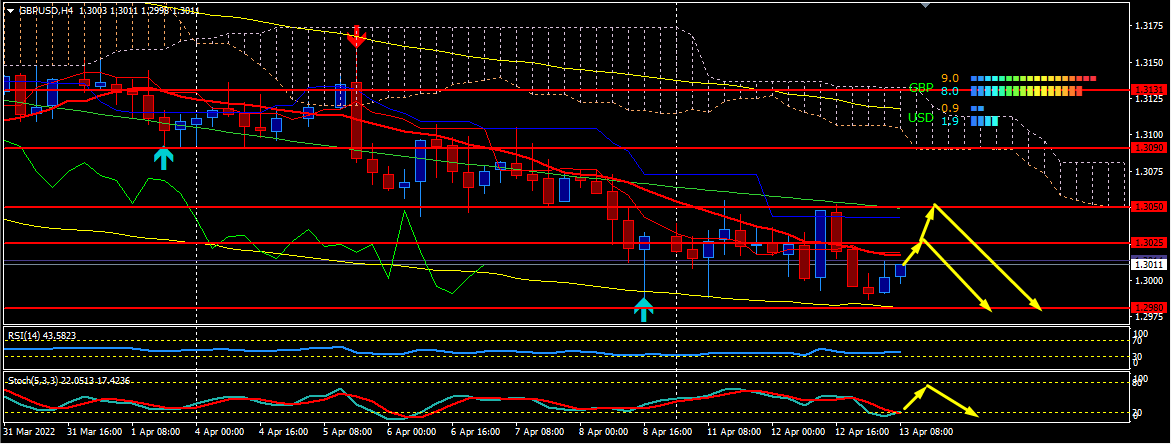Image resolution: width=1171 pixels, height=445 pixels.
Task: Click the RSI(14) 43.5823 indicator label
Action: tap(42, 336)
